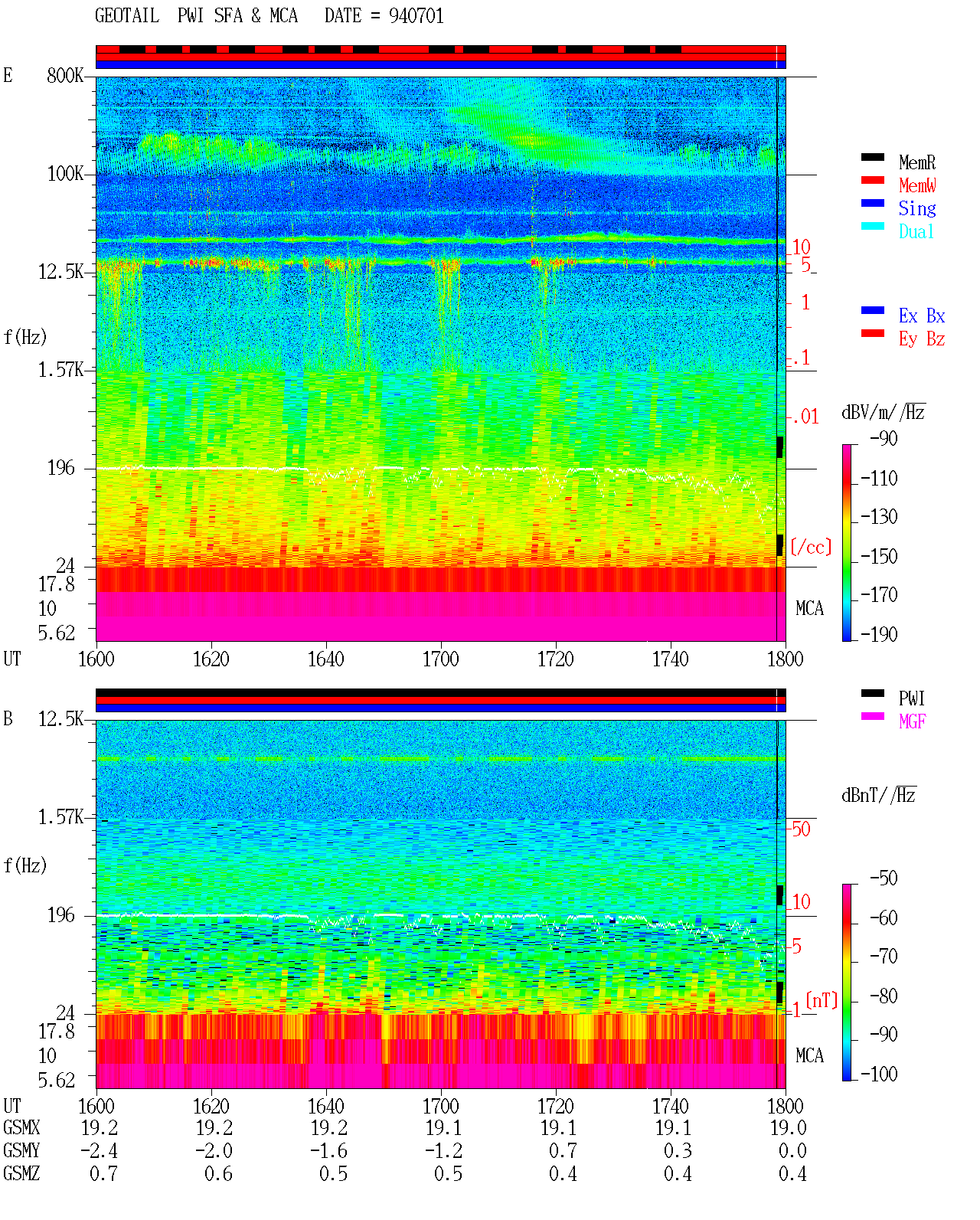The height and width of the screenshot is (1220, 980).
Task: Click the red '.01' density tick label
Action: (805, 417)
